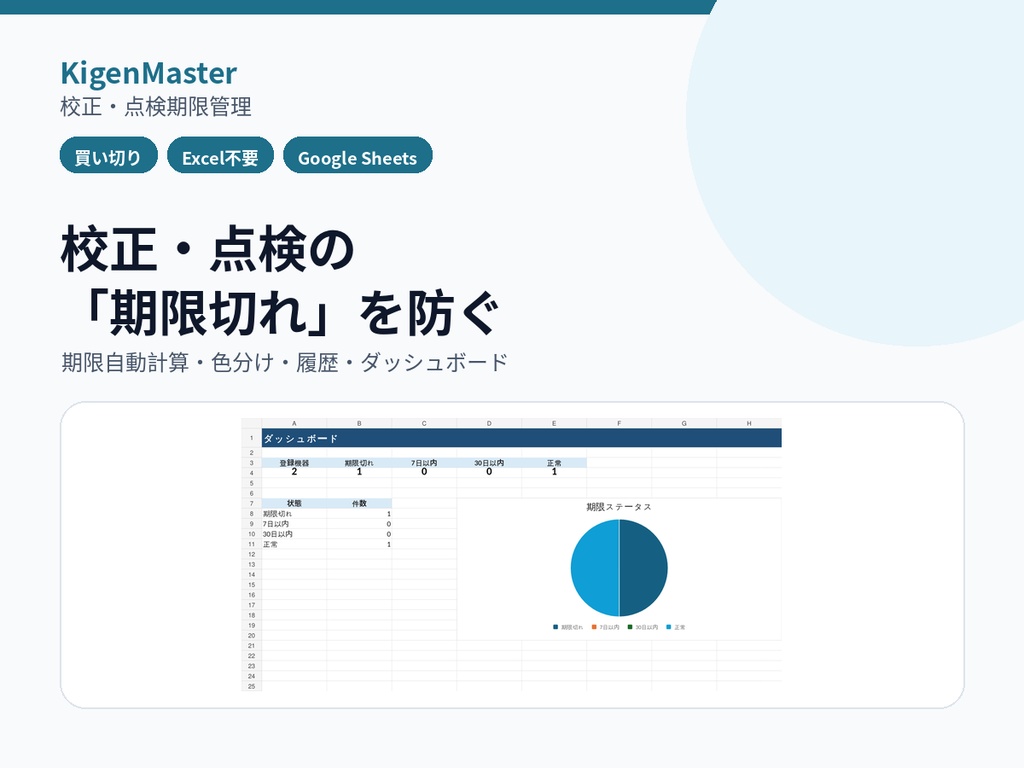Image resolution: width=1024 pixels, height=768 pixels.
Task: Click the value 0 under 7日以内 in row 4
Action: [424, 472]
